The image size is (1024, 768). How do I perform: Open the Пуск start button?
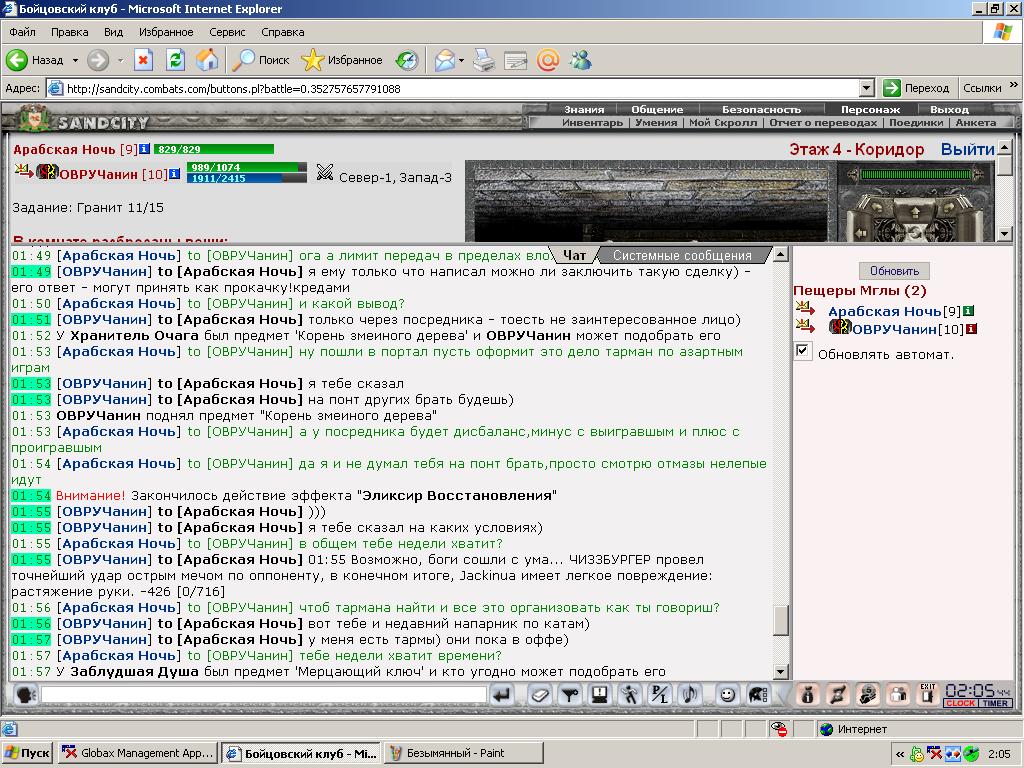(27, 753)
